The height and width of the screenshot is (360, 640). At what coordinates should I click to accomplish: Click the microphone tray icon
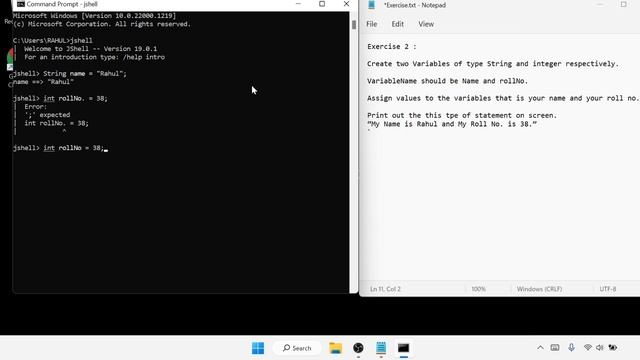click(571, 347)
